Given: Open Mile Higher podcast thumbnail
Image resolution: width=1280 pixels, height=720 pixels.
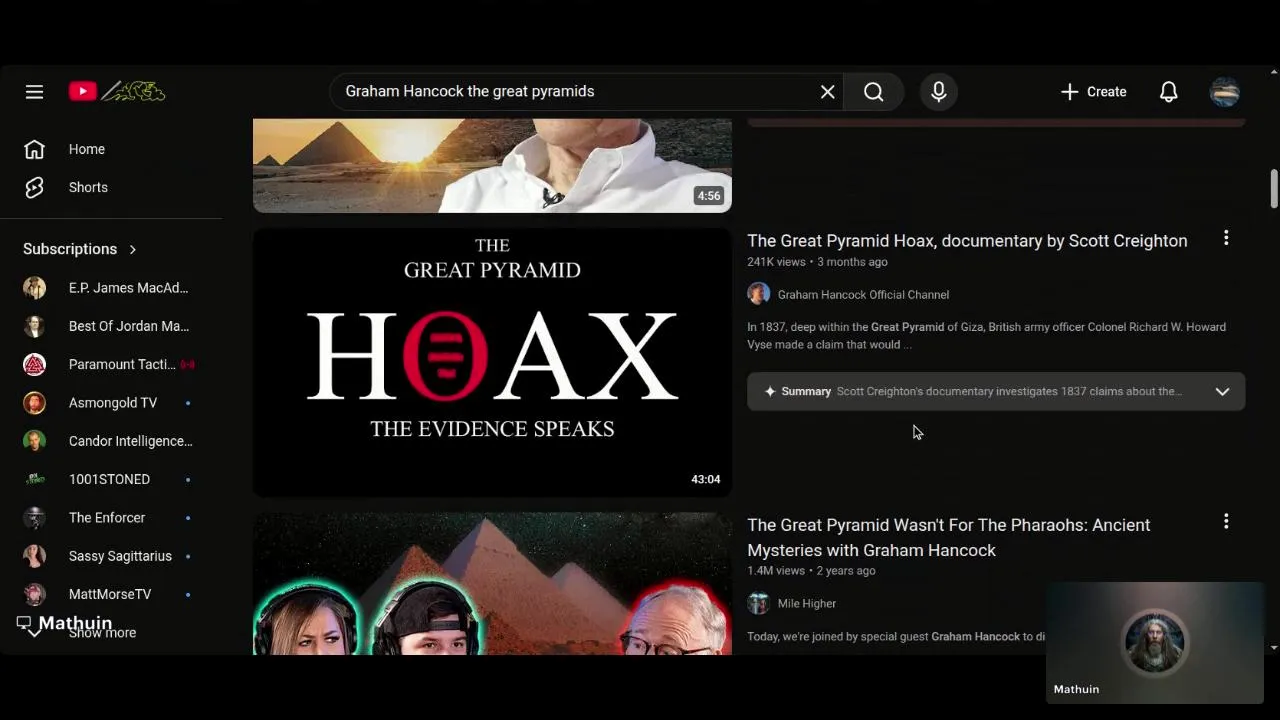Looking at the screenshot, I should 492,584.
